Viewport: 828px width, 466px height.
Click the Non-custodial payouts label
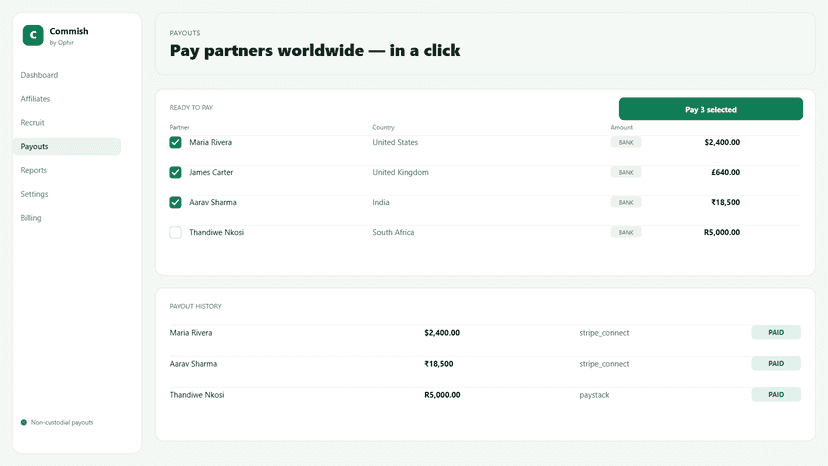click(62, 422)
